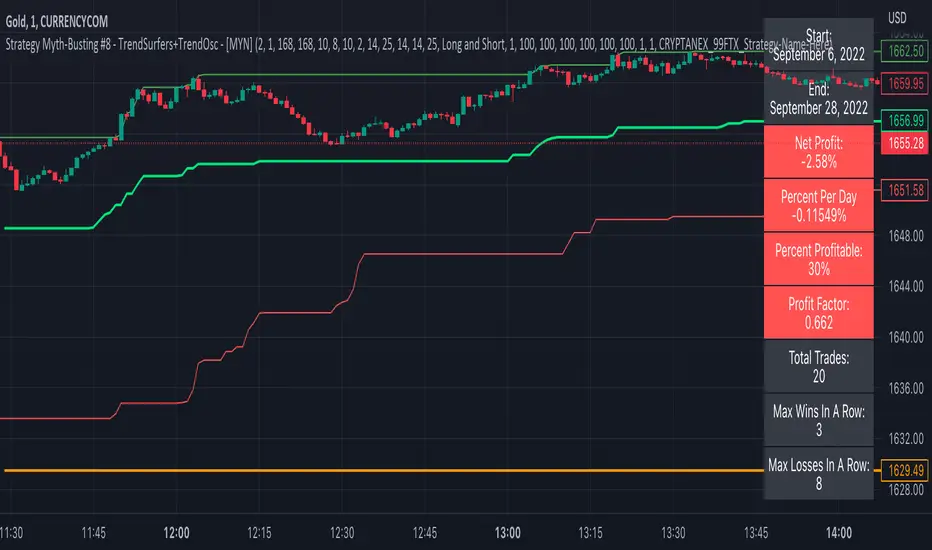Click the 12:15 time axis label
This screenshot has height=550, width=932.
coord(259,533)
